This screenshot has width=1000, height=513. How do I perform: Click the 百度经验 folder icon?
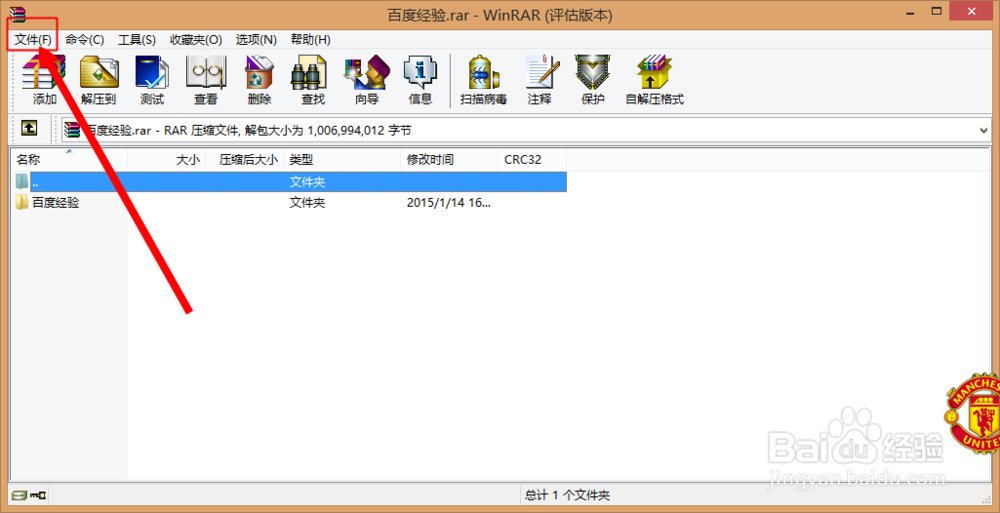pos(22,203)
